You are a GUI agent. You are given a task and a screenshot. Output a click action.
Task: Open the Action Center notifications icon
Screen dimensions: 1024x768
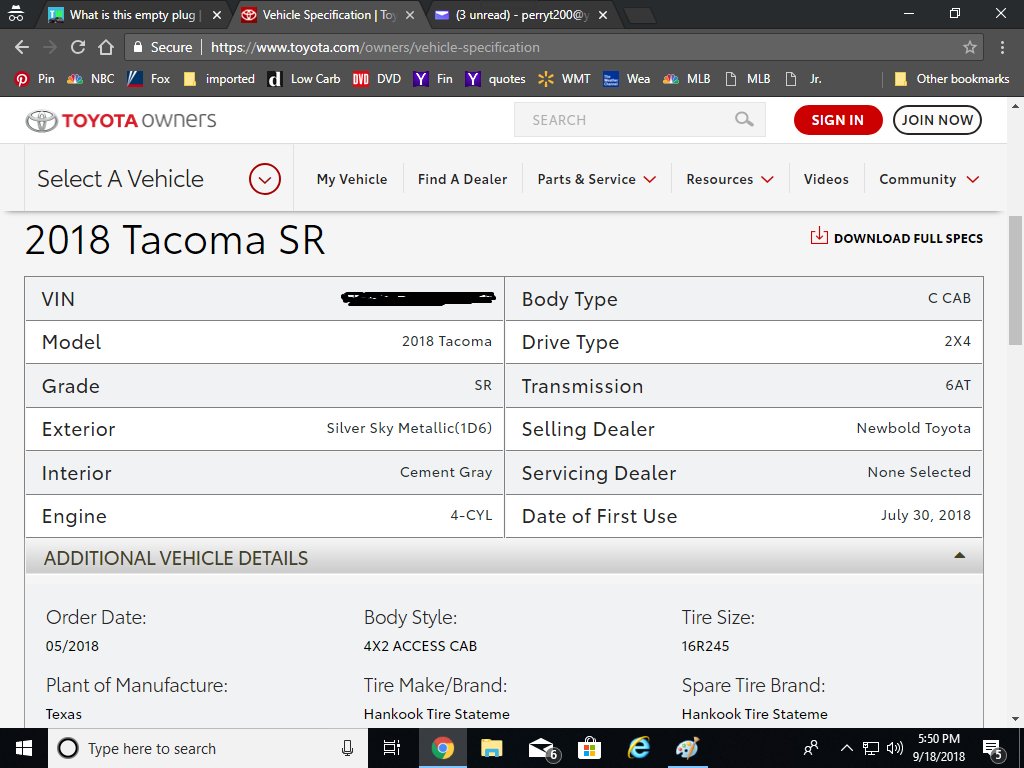click(992, 749)
